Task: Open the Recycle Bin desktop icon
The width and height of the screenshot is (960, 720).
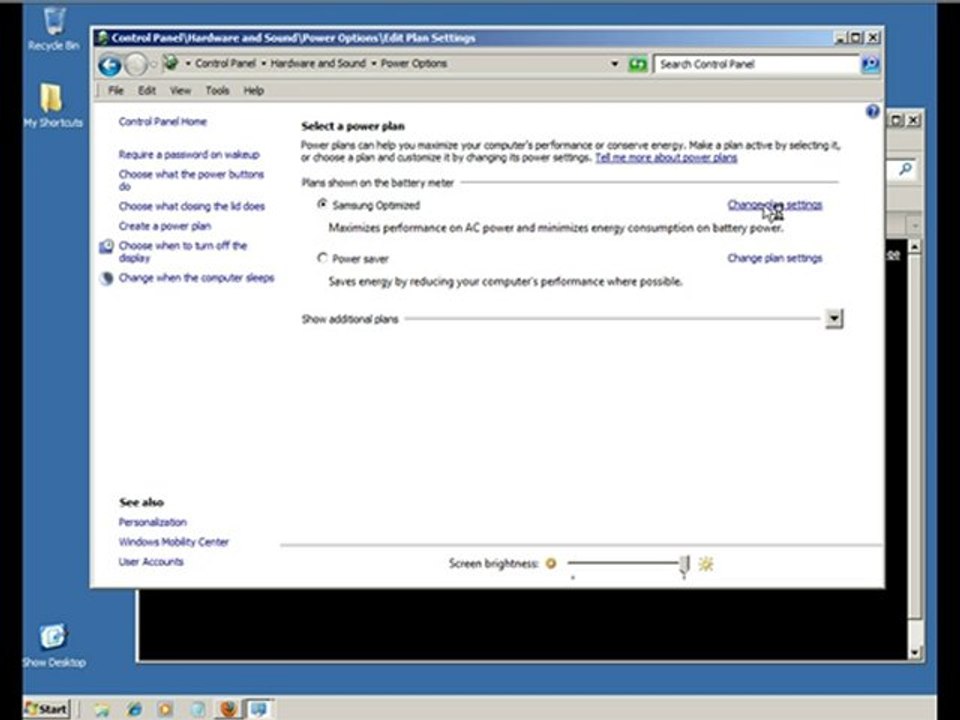Action: point(53,28)
